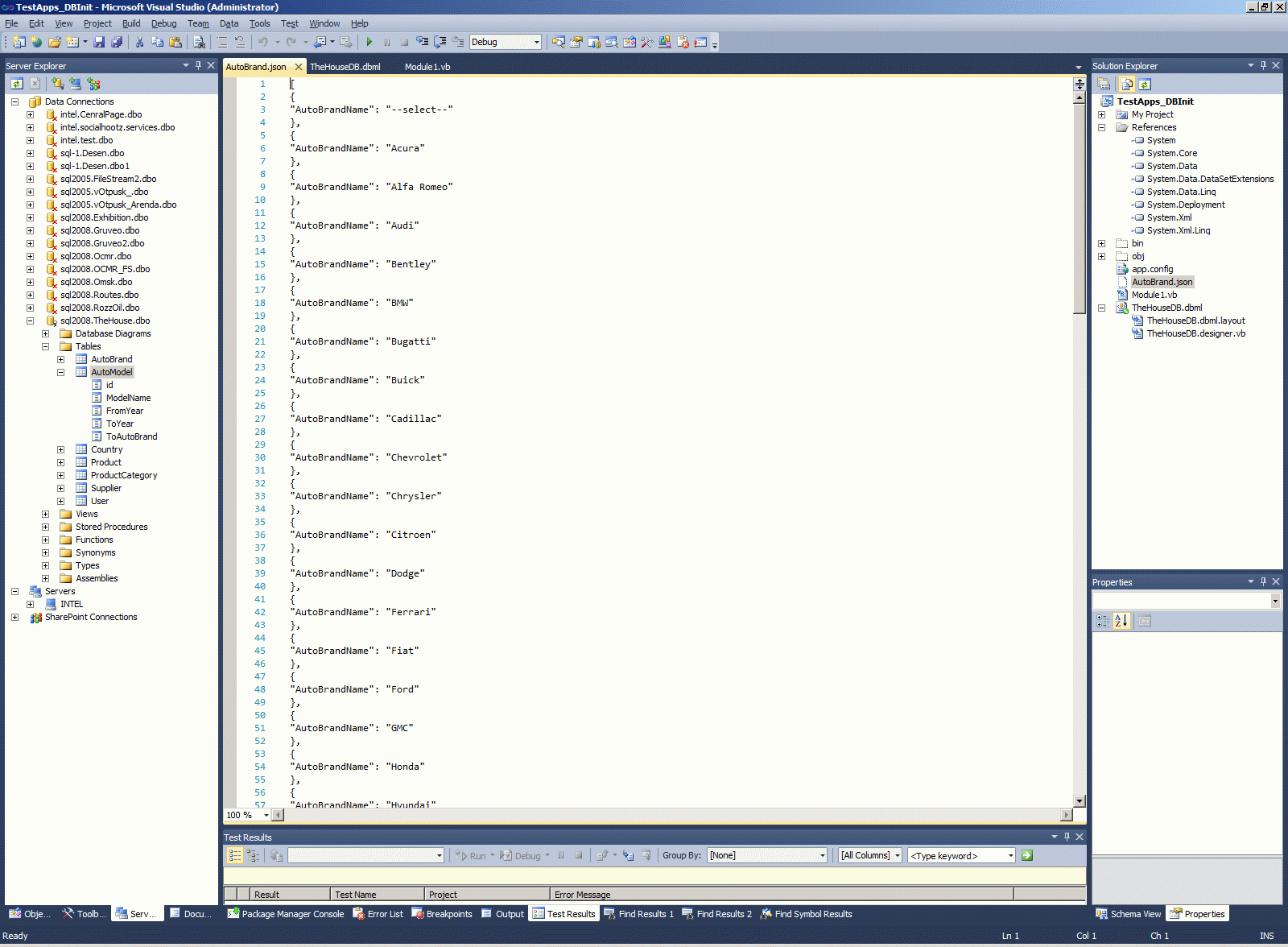Pin the Test Results panel
1288x947 pixels.
click(1067, 837)
